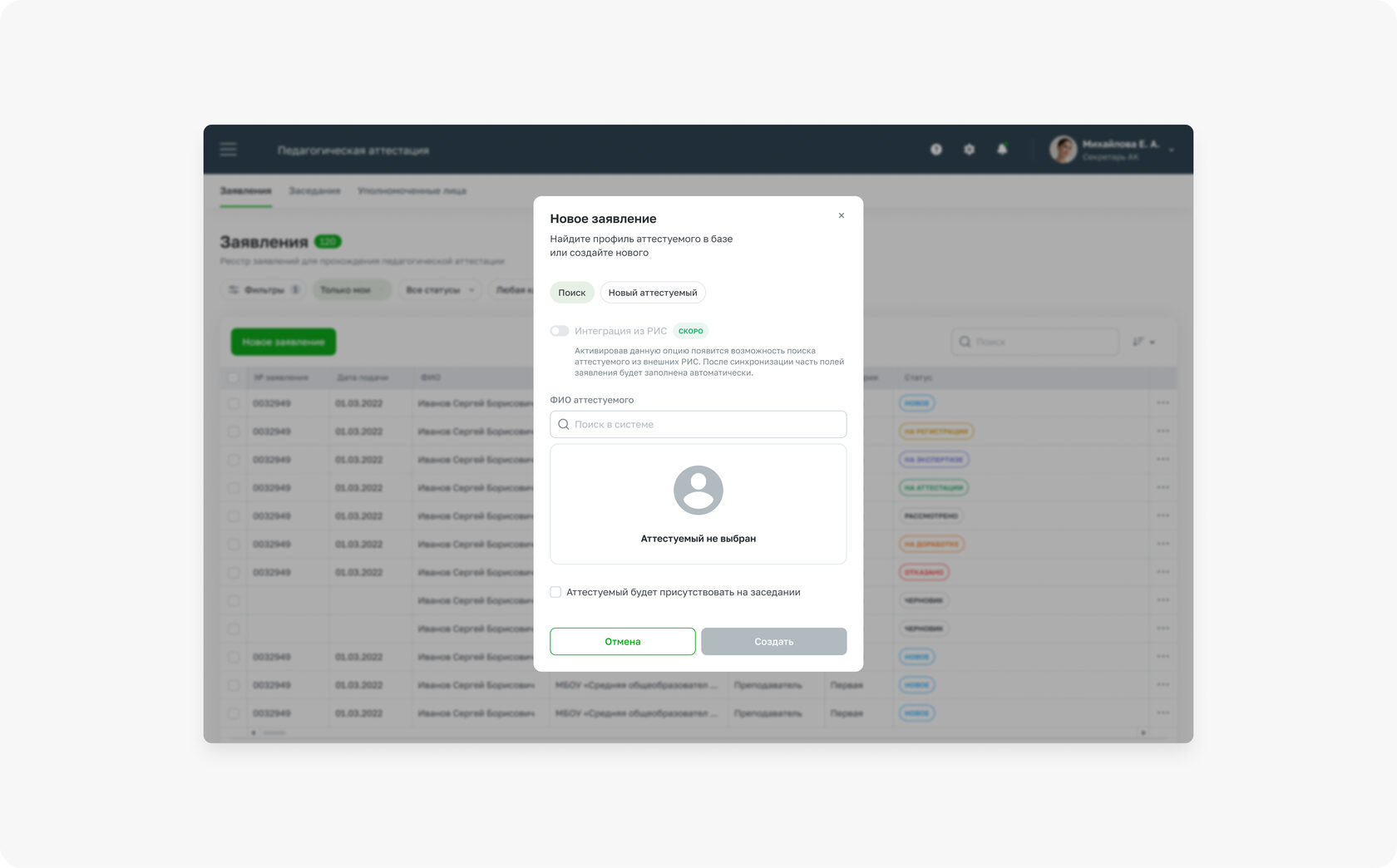Click the СКОРО badge next to integration

[x=690, y=331]
